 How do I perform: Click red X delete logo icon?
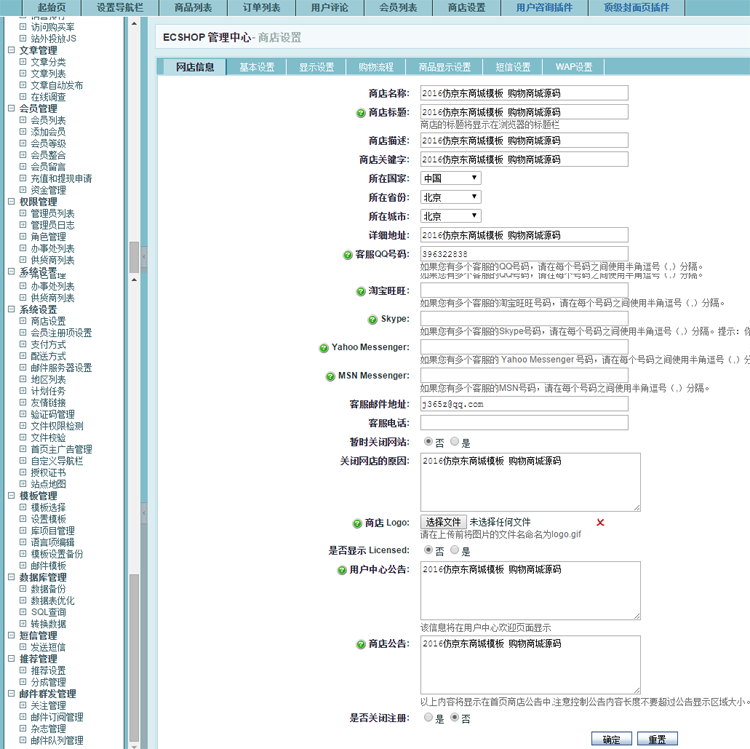(x=600, y=522)
